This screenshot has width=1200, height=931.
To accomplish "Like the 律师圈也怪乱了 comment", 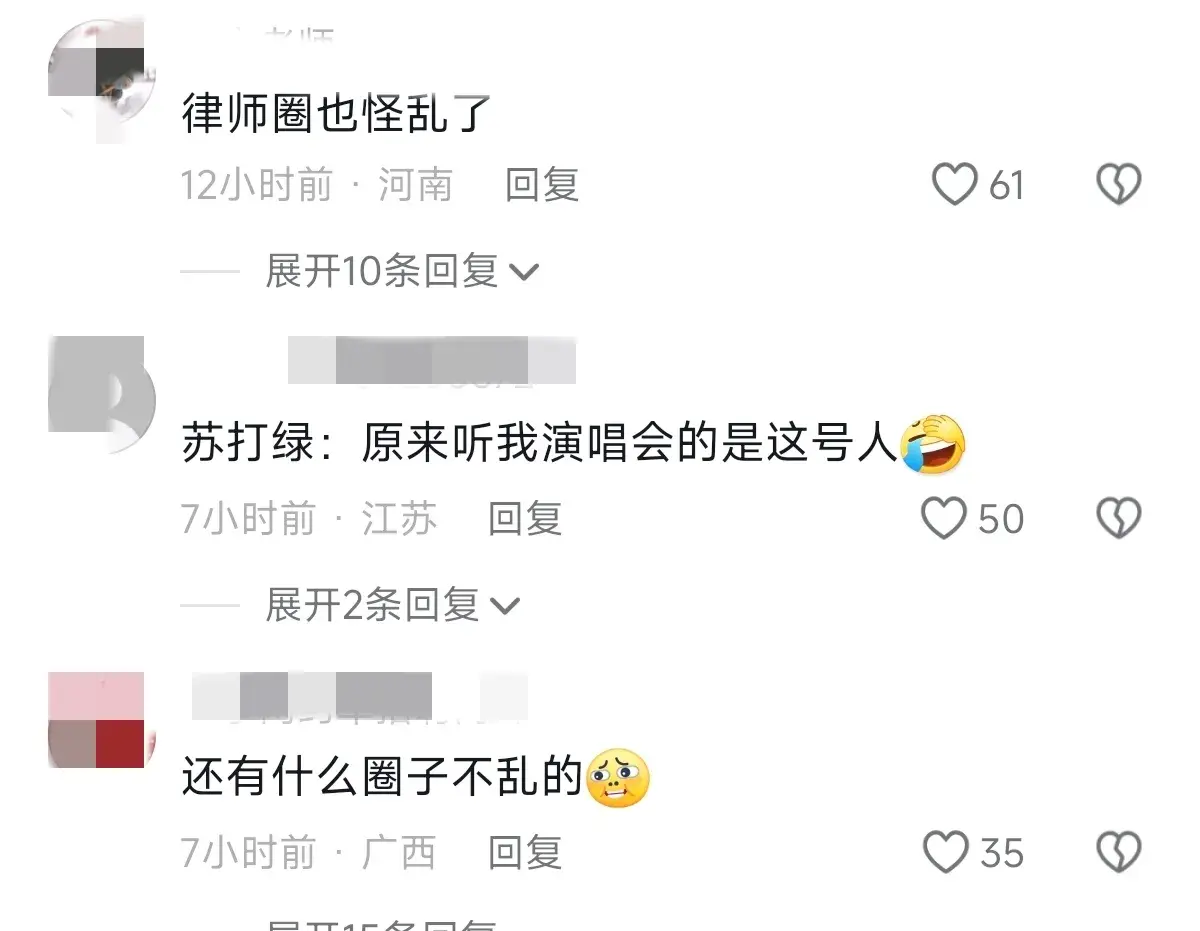I will coord(954,186).
